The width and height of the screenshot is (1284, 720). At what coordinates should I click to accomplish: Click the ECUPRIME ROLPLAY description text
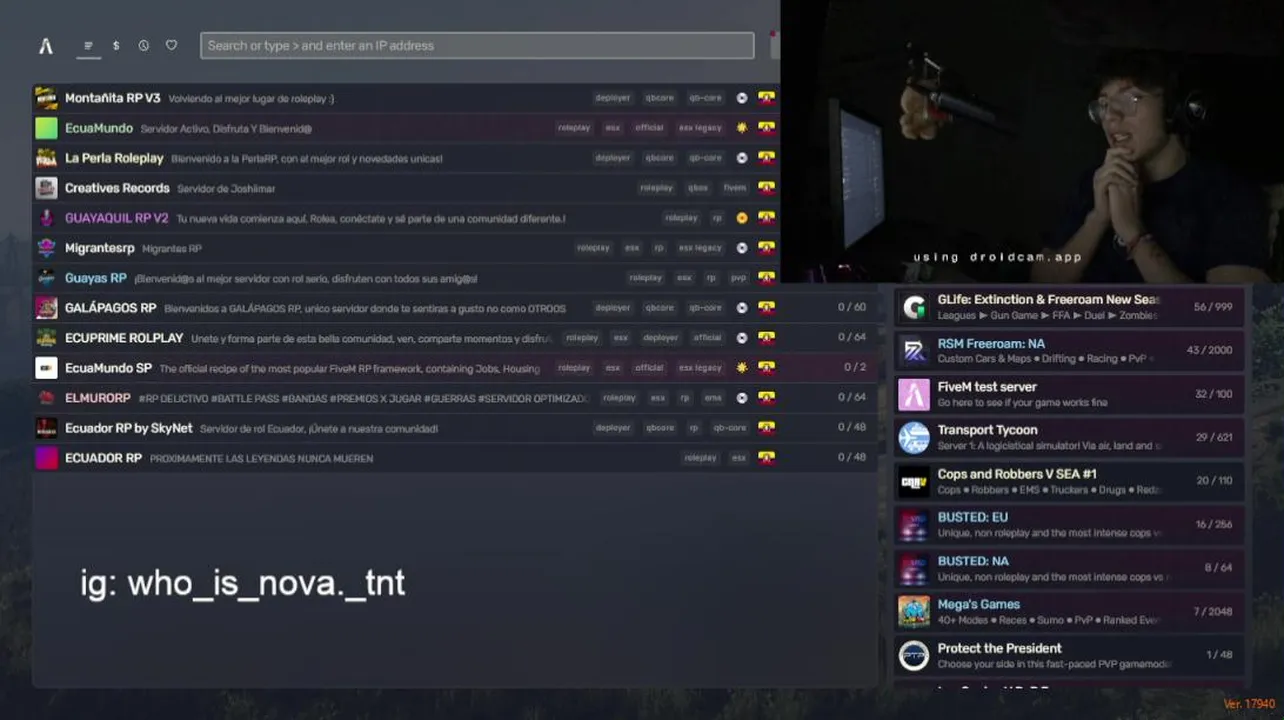point(371,338)
